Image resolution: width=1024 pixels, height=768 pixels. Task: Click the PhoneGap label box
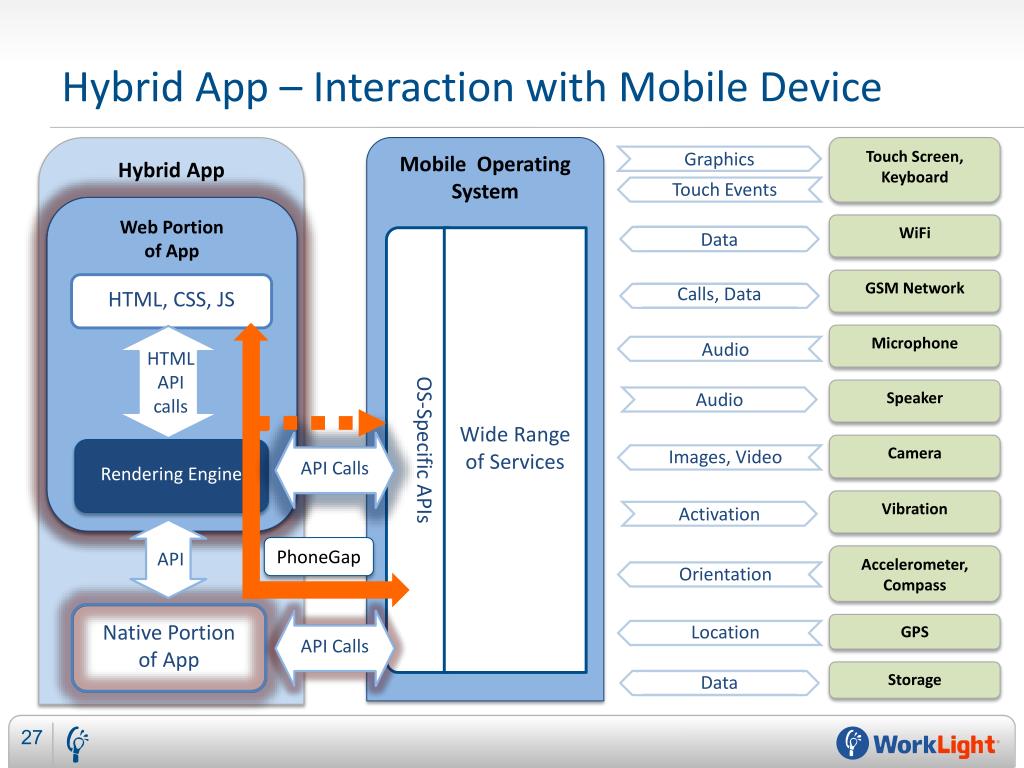point(319,557)
